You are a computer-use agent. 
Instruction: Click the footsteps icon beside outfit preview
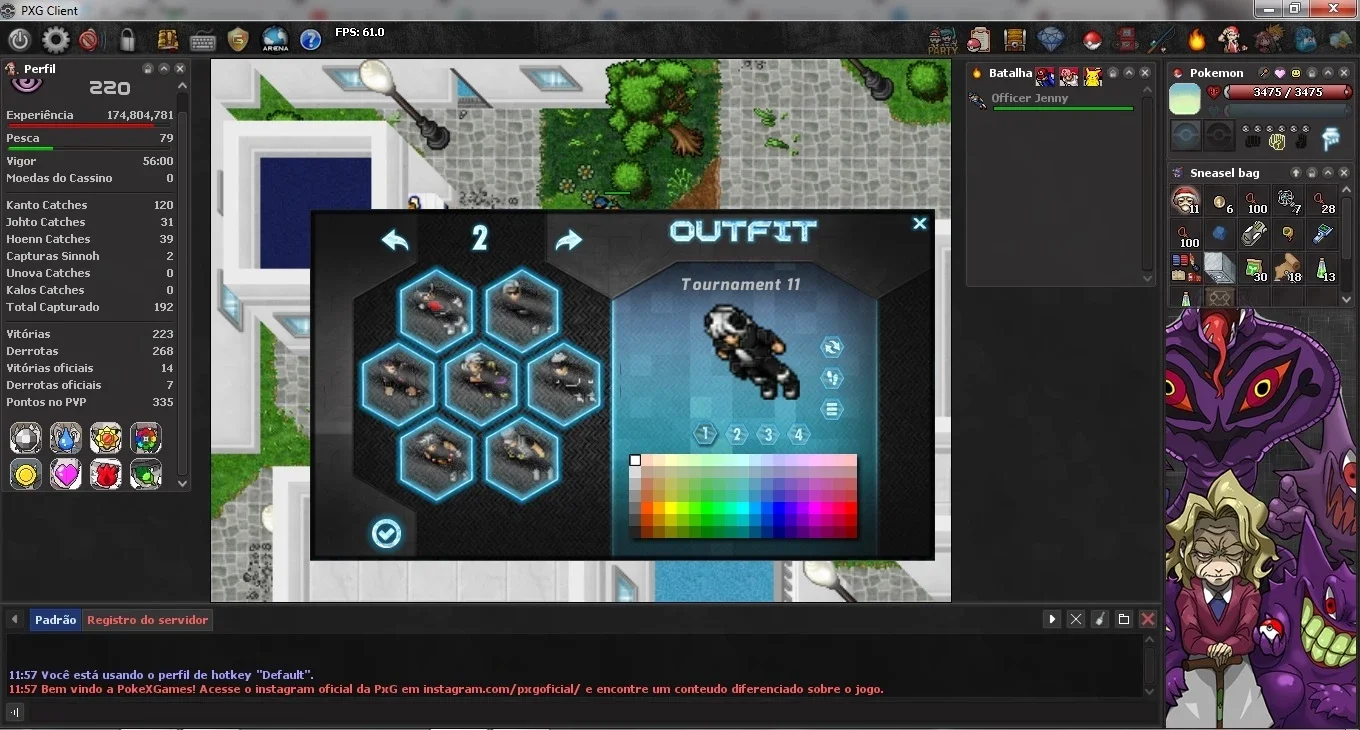(832, 378)
